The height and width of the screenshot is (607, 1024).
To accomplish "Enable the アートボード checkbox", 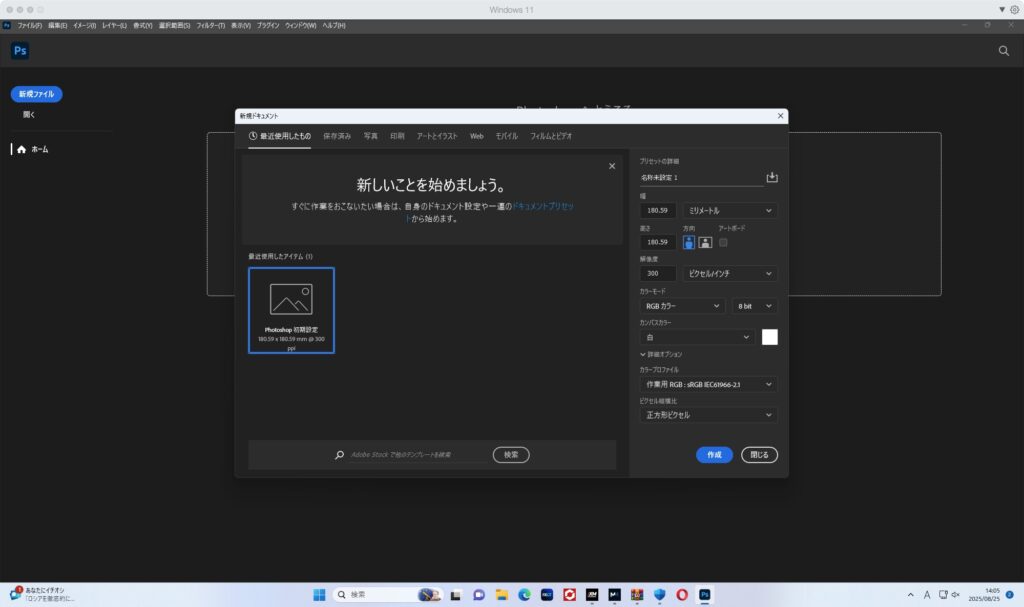I will (x=723, y=242).
